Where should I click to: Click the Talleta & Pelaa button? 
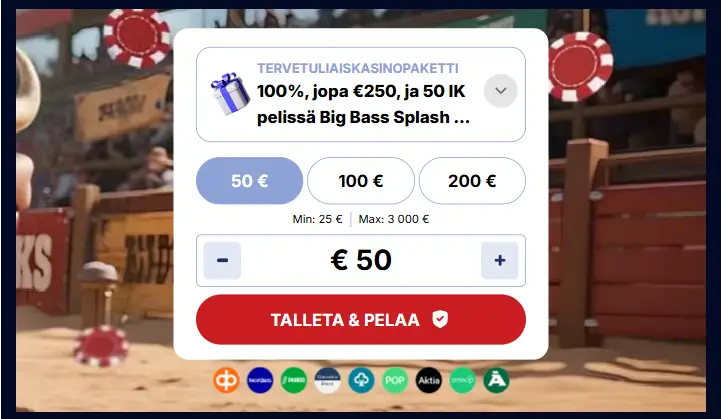coord(361,320)
